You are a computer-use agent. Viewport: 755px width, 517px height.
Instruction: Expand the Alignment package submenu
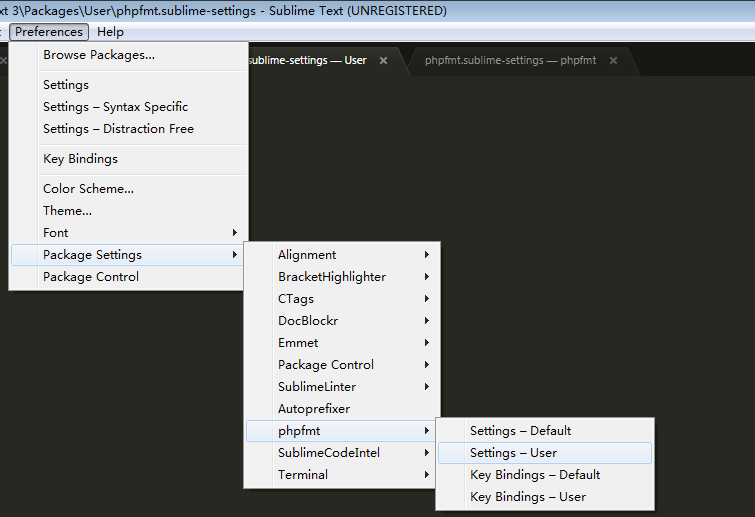[307, 255]
